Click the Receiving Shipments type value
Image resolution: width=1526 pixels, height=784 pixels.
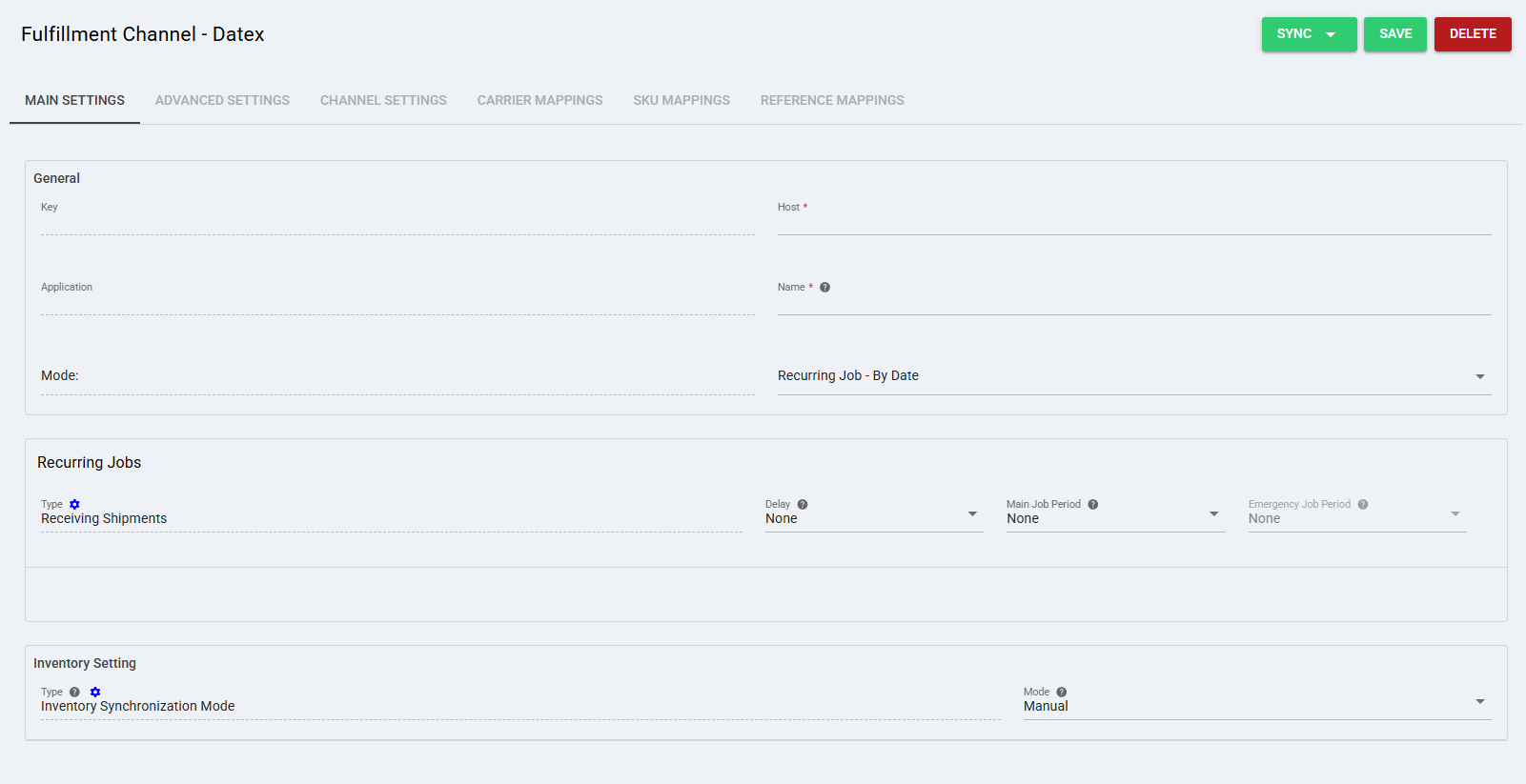(104, 519)
